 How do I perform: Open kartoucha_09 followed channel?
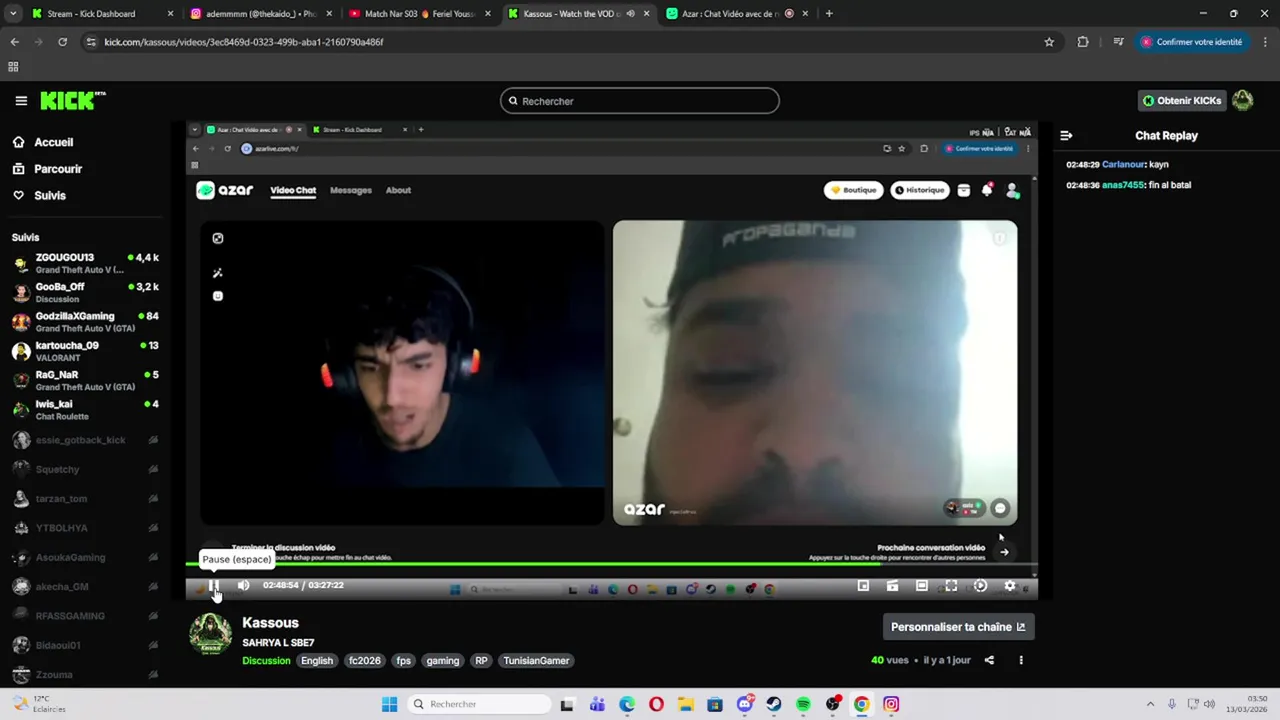[85, 351]
